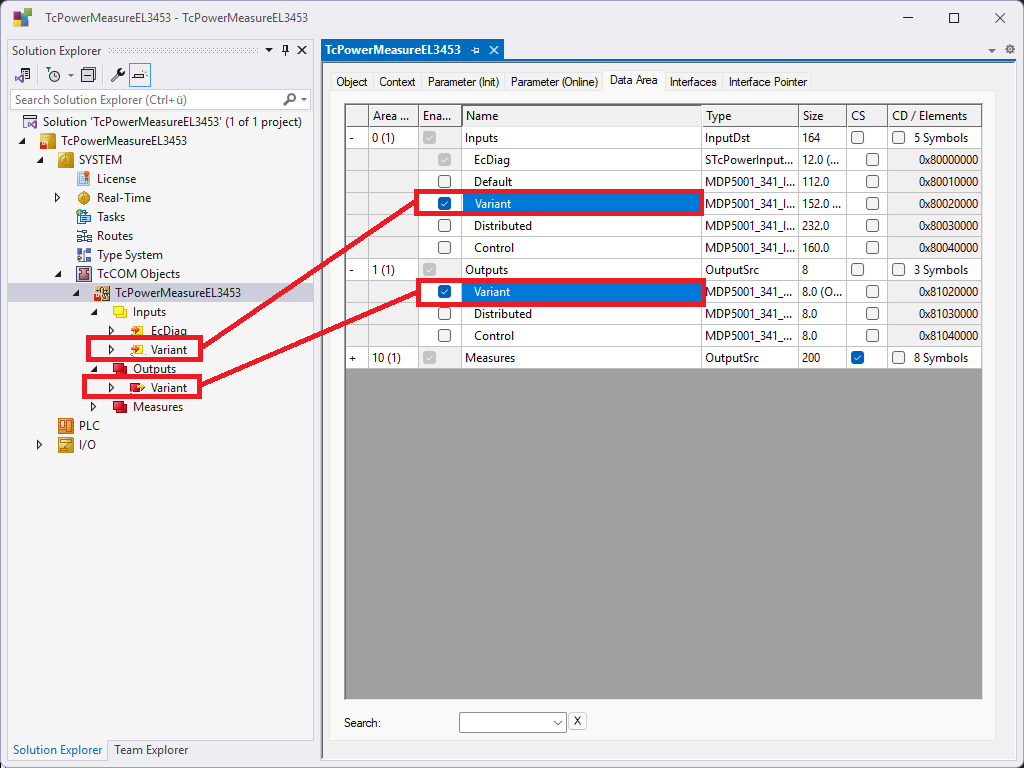Select the License node icon in tree
This screenshot has width=1024, height=768.
[x=84, y=179]
